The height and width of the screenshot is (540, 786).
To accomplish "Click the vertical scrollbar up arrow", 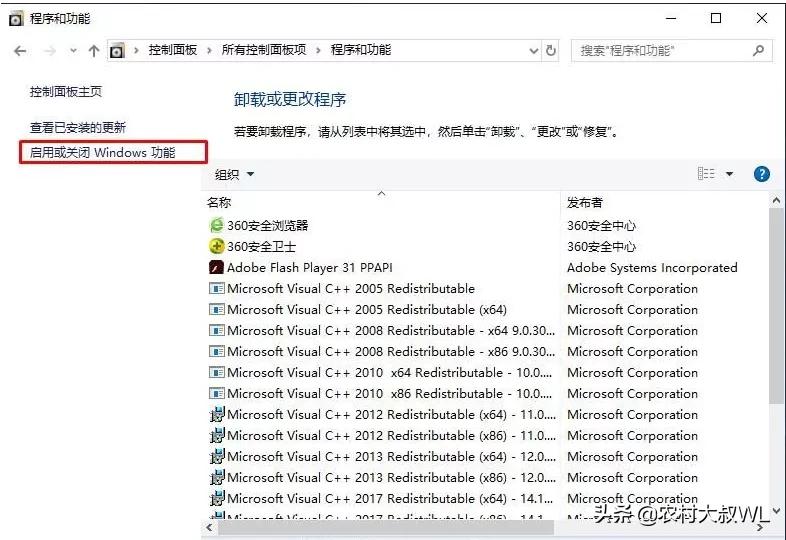I will click(x=776, y=200).
